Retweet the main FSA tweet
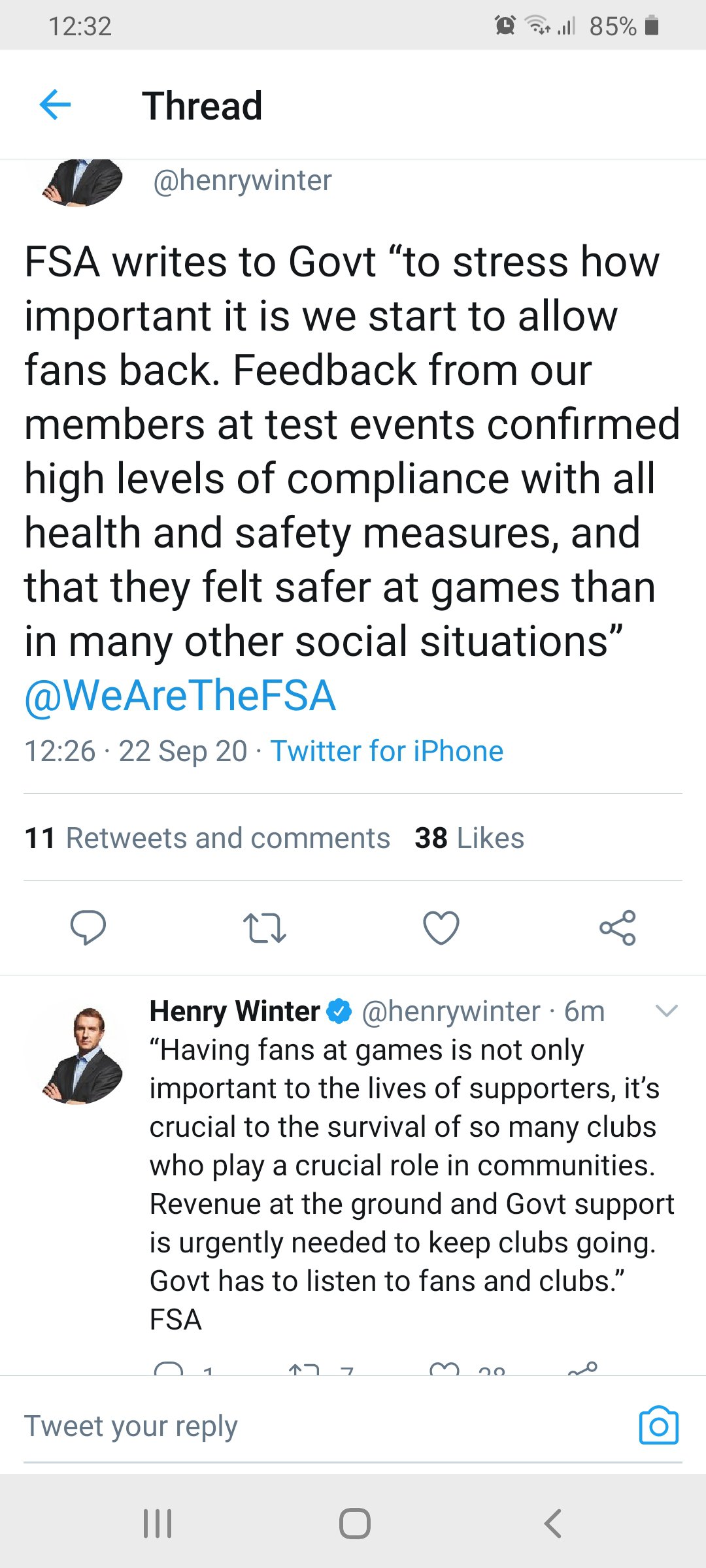Screen dimensions: 706x1568 [264, 928]
